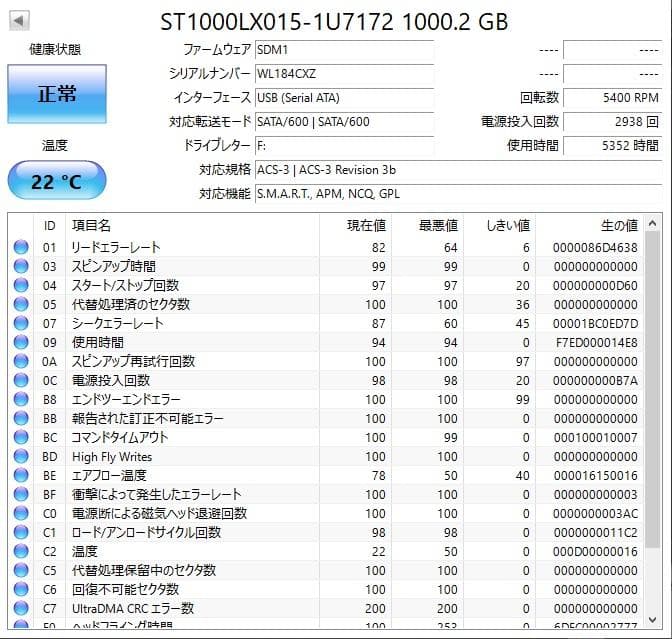Select the 22 °C temperature button

point(57,181)
